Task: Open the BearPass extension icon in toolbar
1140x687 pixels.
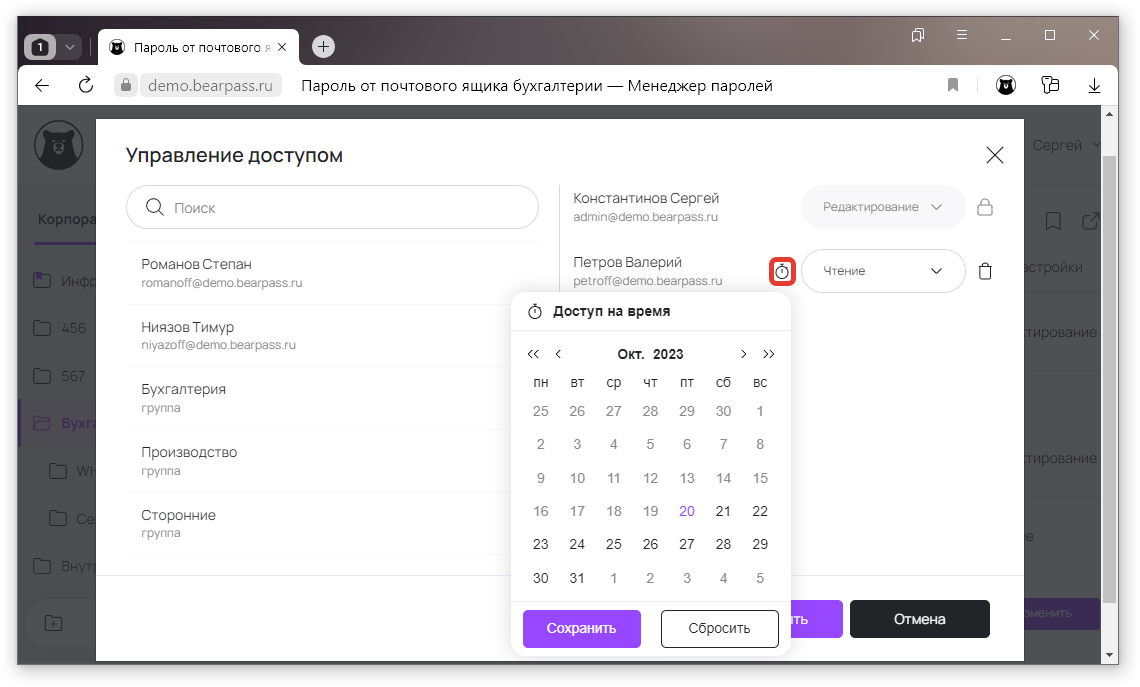Action: pyautogui.click(x=1005, y=86)
